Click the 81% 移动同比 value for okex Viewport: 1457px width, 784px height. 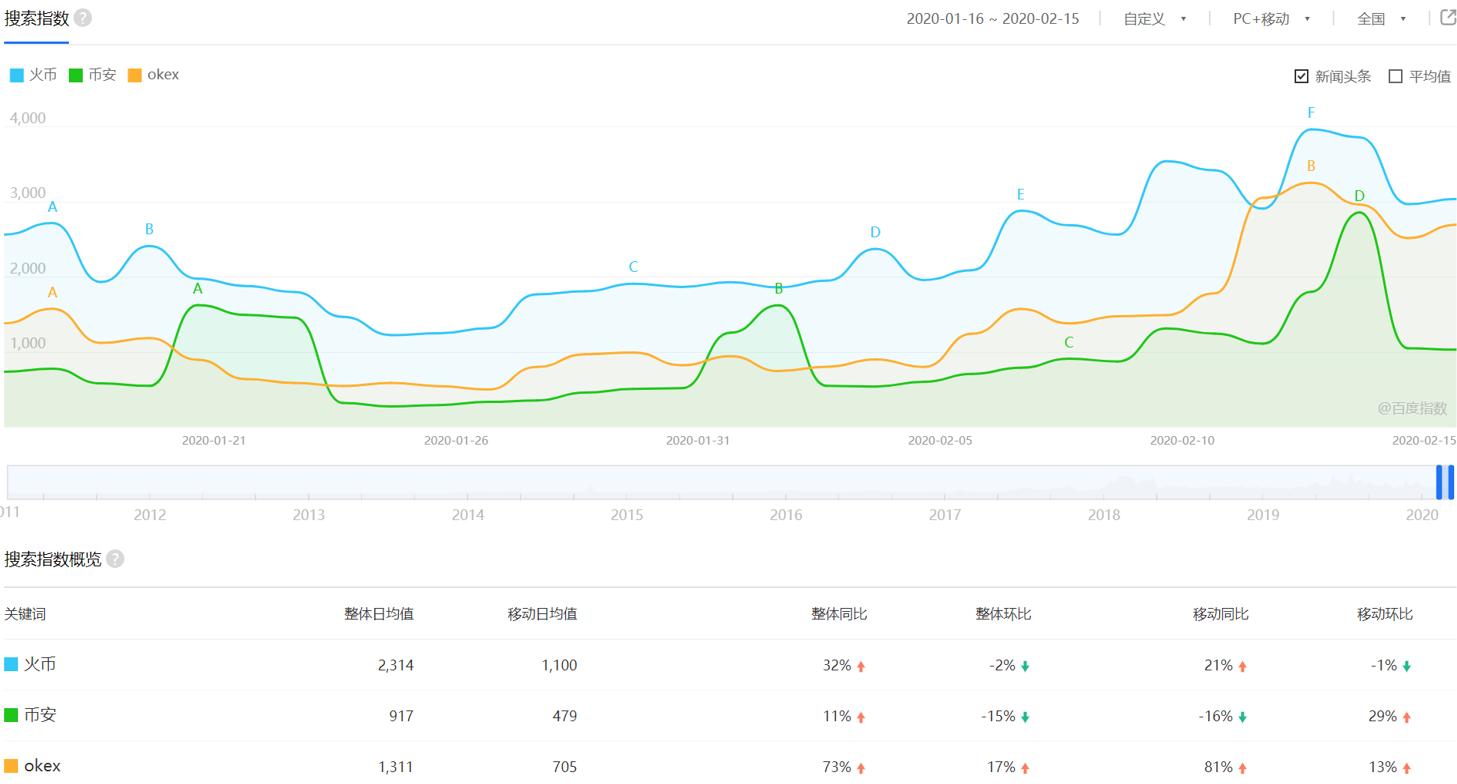coord(1219,767)
